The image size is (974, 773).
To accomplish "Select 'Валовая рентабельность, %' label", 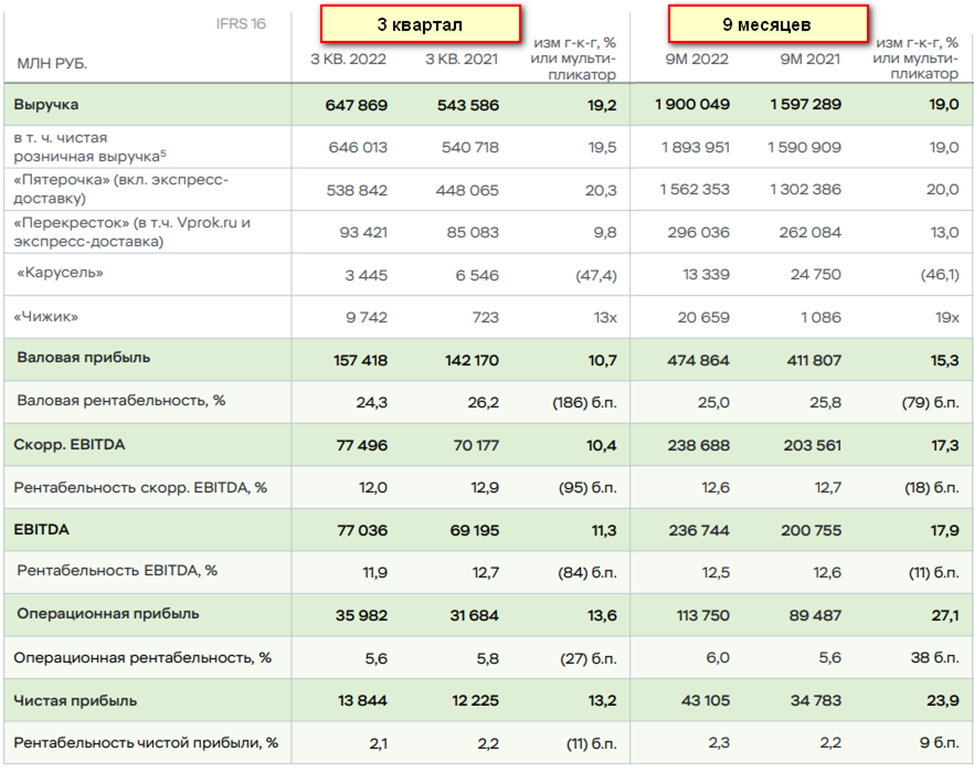I will pos(121,401).
